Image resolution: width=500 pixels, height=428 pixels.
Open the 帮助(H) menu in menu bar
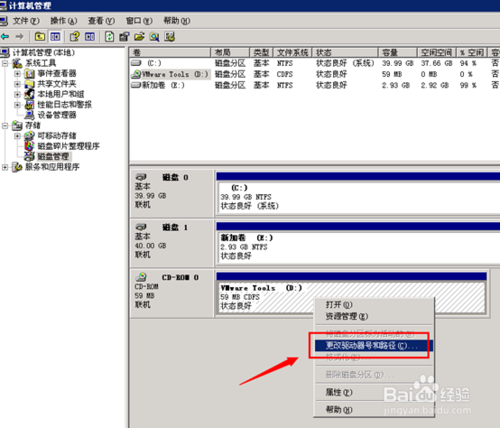pos(177,21)
